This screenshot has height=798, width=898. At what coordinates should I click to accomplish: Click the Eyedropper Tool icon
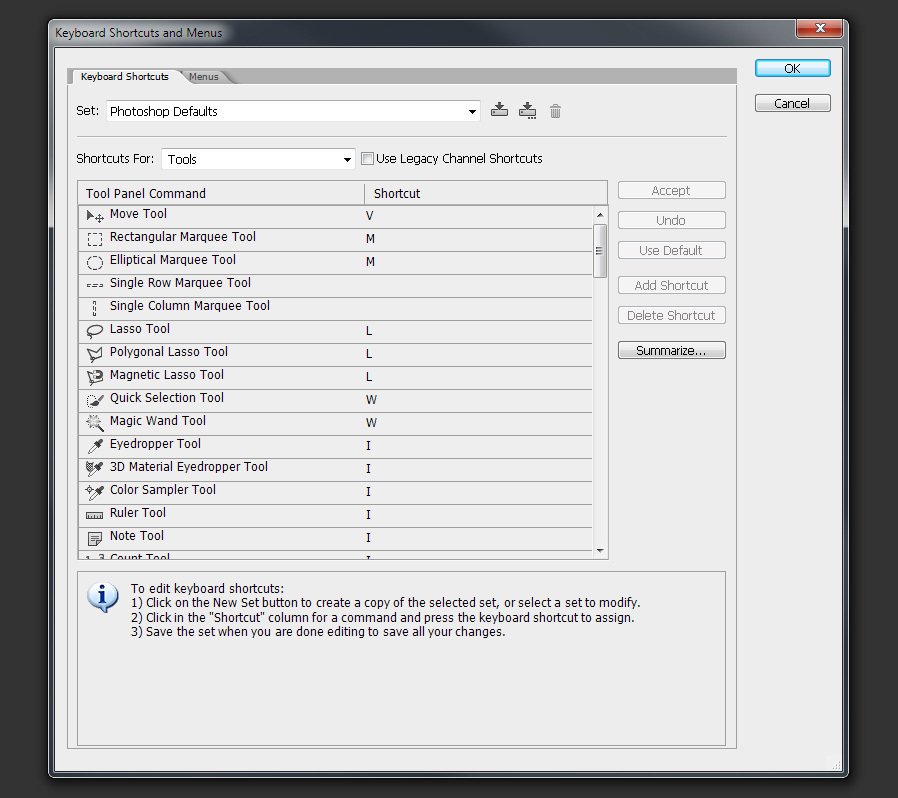pos(94,446)
